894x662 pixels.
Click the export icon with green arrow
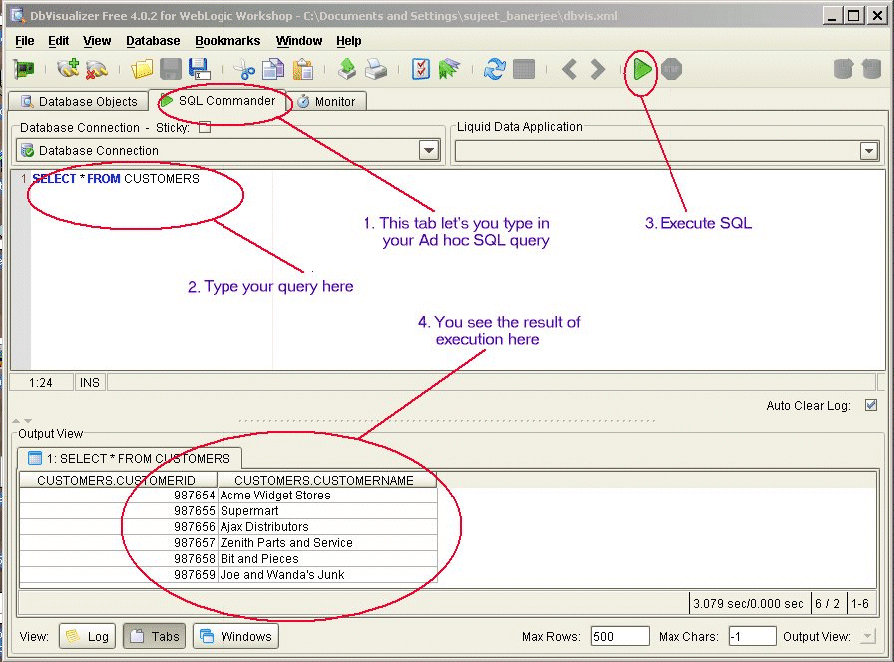pyautogui.click(x=347, y=70)
